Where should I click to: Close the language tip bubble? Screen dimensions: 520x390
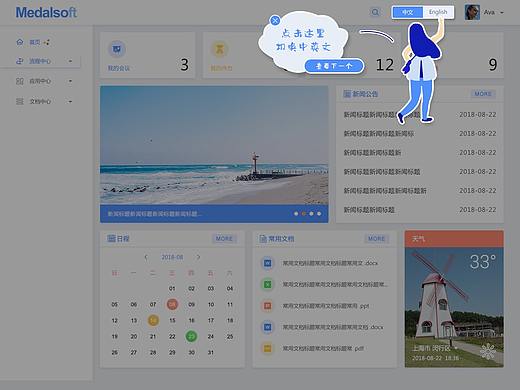pos(275,21)
